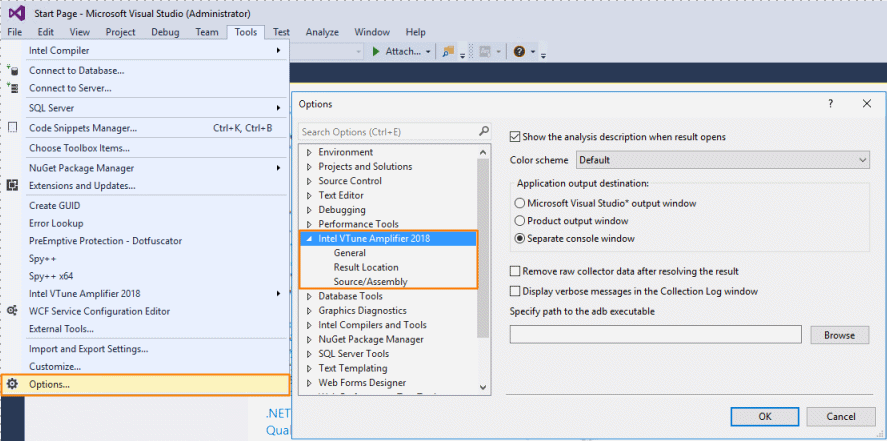Click the adb executable path field
This screenshot has height=441, width=887.
[656, 335]
